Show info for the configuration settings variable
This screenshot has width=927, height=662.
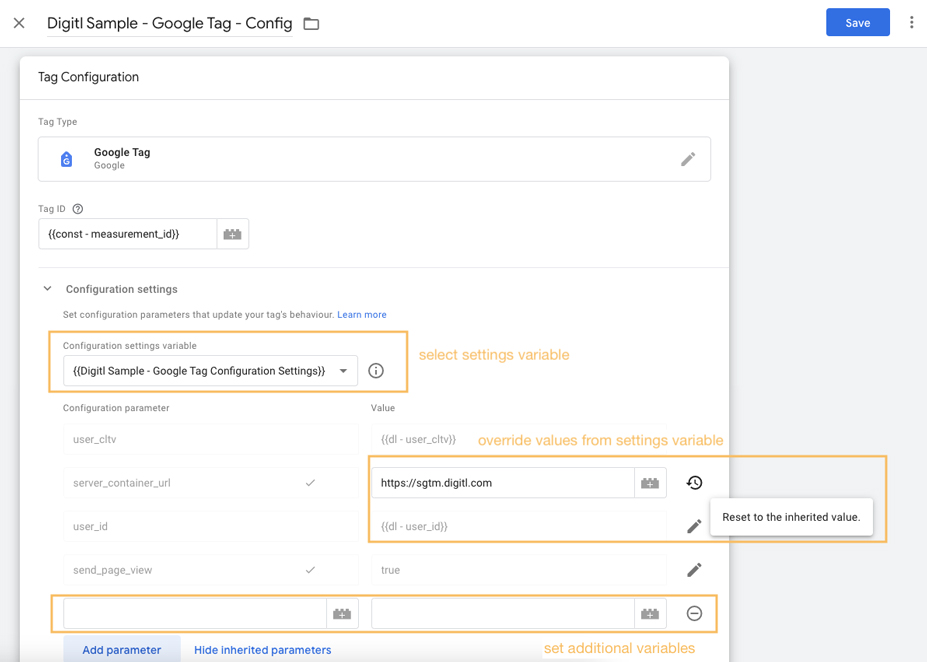pos(376,371)
